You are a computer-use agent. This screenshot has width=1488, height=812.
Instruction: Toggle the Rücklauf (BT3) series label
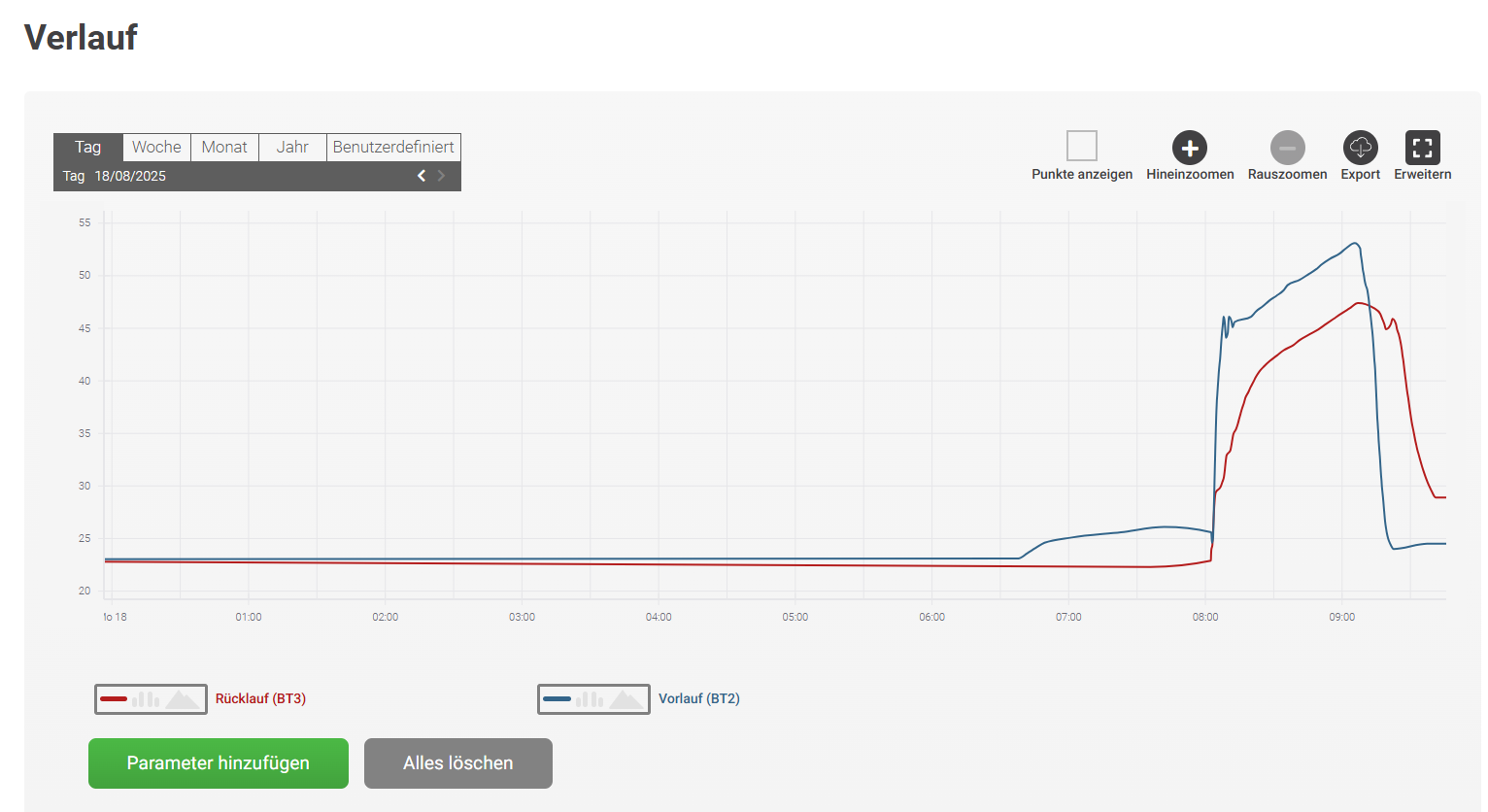[x=260, y=699]
